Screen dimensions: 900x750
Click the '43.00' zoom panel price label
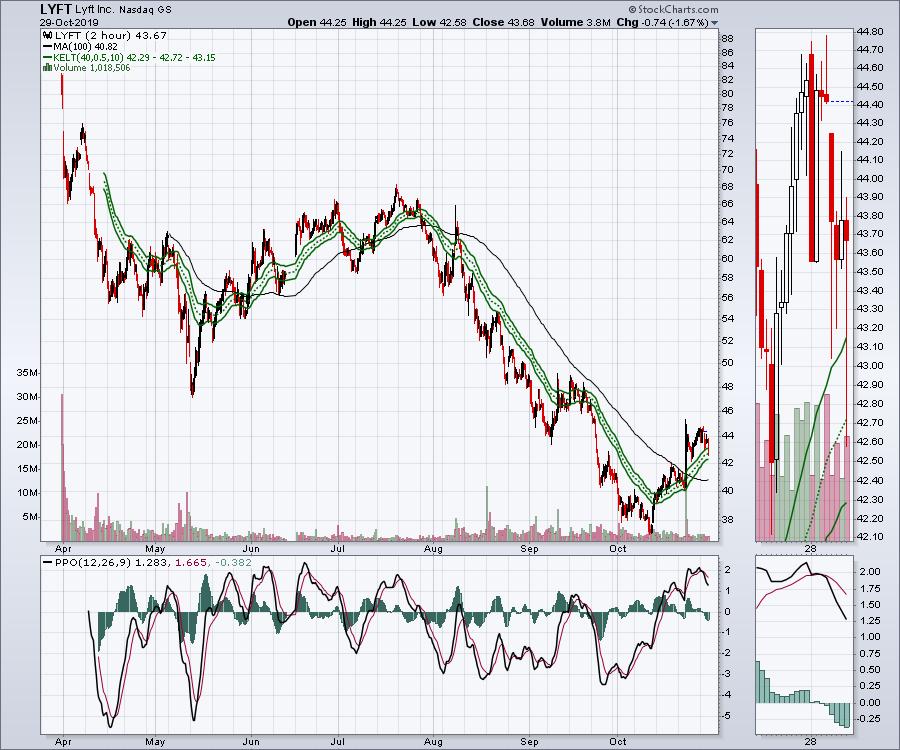coord(869,366)
